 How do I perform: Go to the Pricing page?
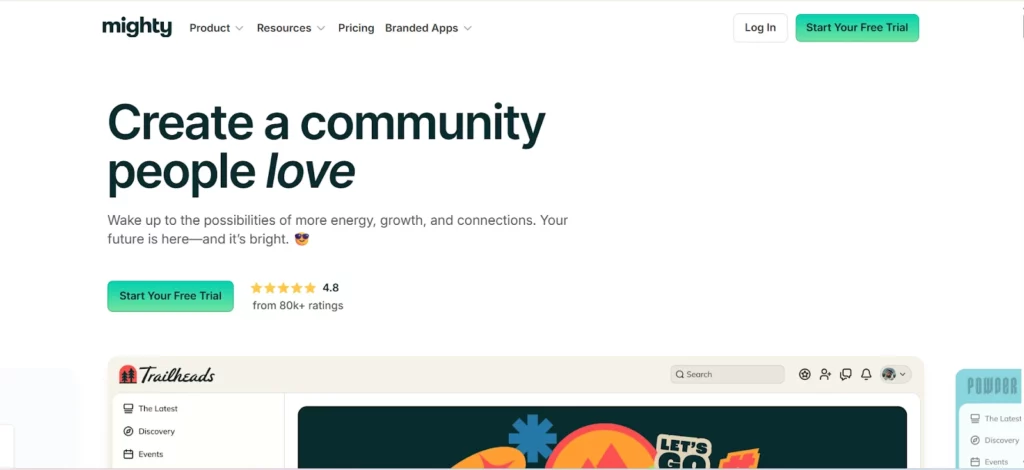tap(356, 28)
